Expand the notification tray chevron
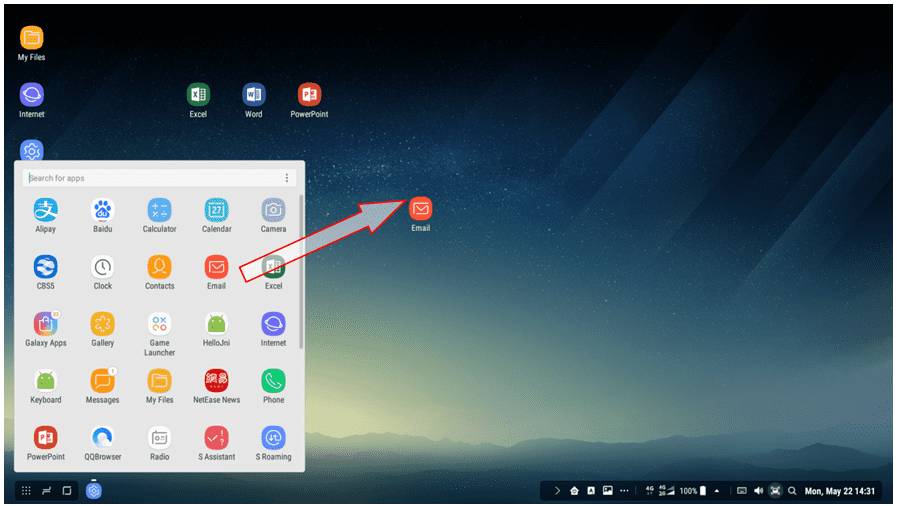The height and width of the screenshot is (506, 897). point(557,491)
